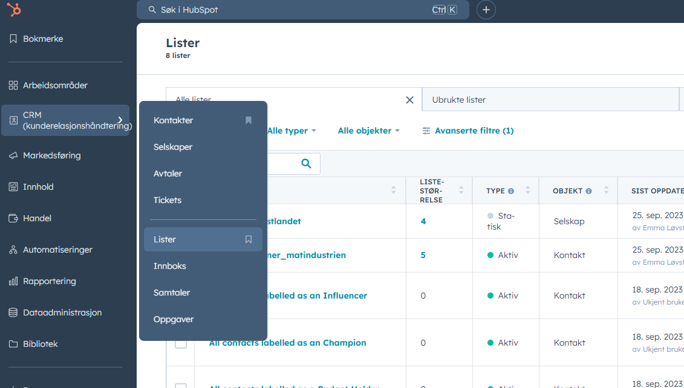This screenshot has height=388, width=684.
Task: Sort by the name column arrows
Action: [393, 190]
